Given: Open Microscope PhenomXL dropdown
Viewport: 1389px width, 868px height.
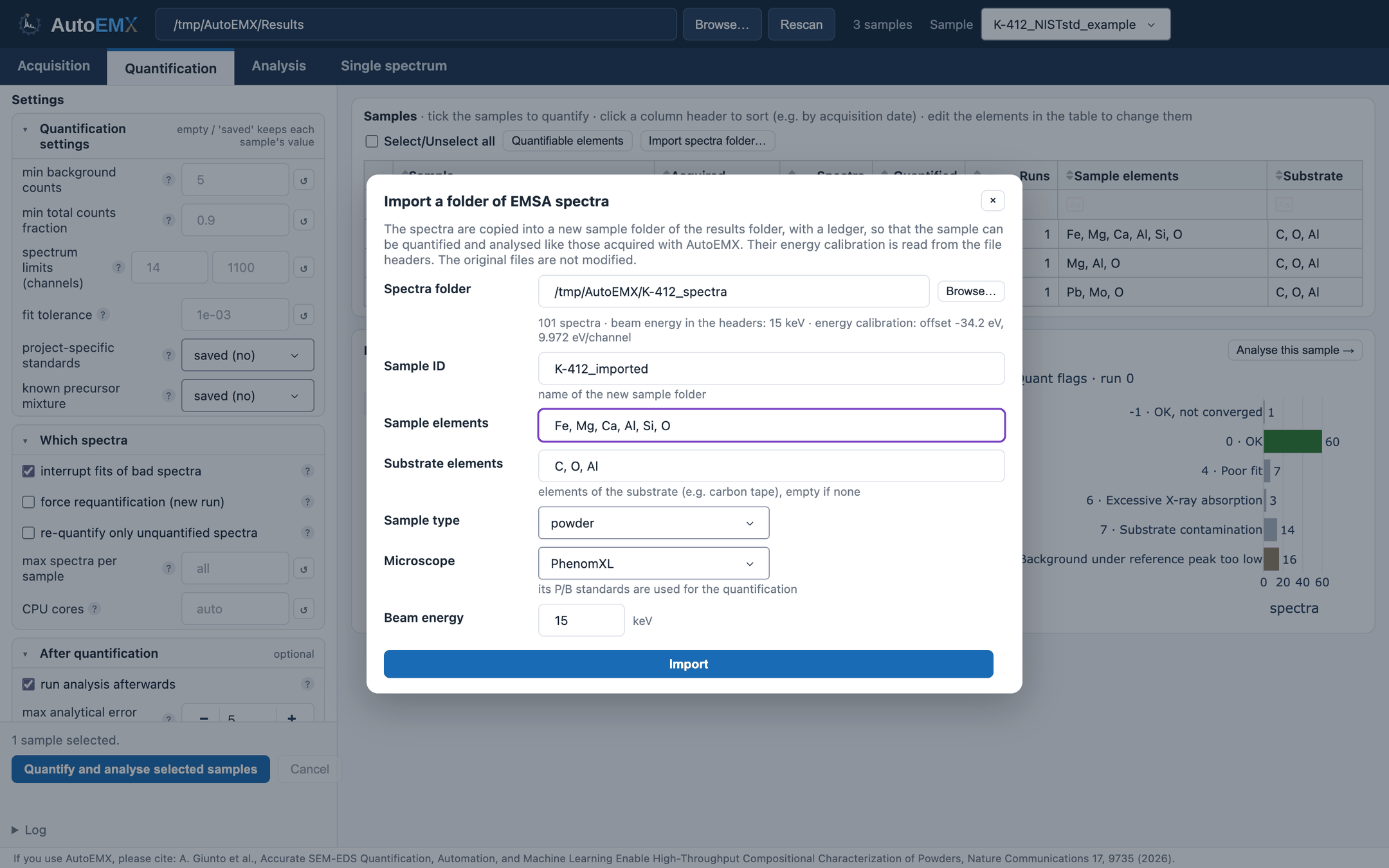Looking at the screenshot, I should point(653,564).
